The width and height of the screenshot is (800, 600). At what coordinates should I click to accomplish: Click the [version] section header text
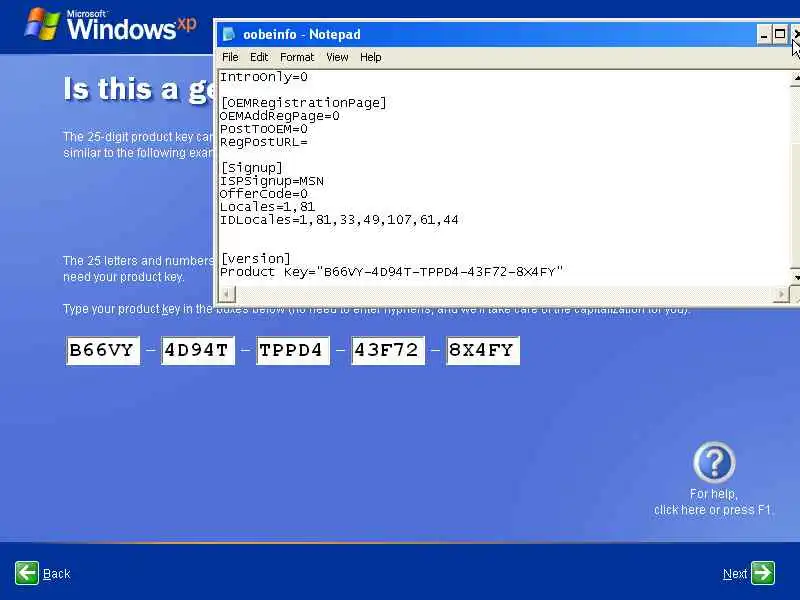(256, 259)
